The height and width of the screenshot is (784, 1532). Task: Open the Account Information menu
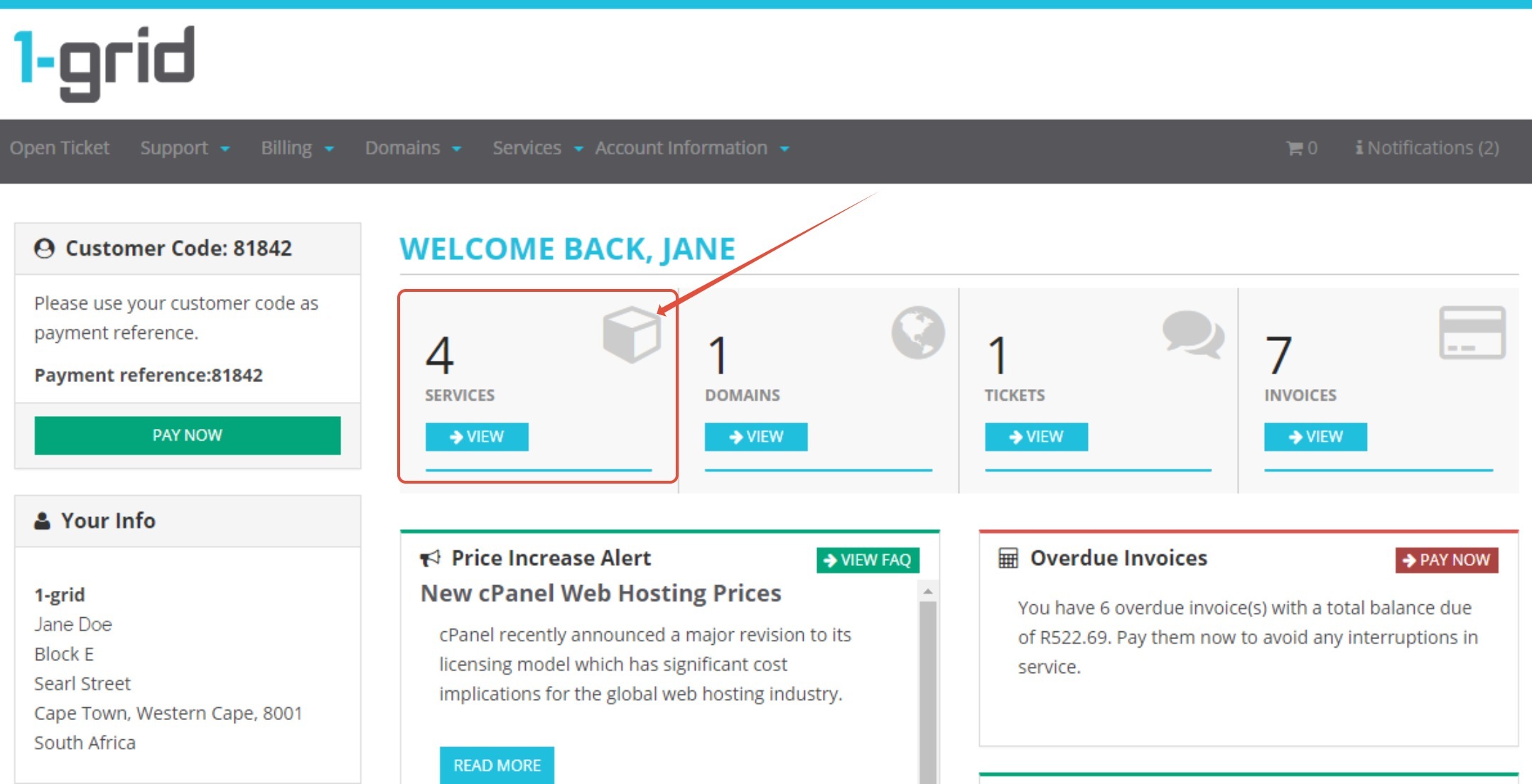pyautogui.click(x=691, y=148)
